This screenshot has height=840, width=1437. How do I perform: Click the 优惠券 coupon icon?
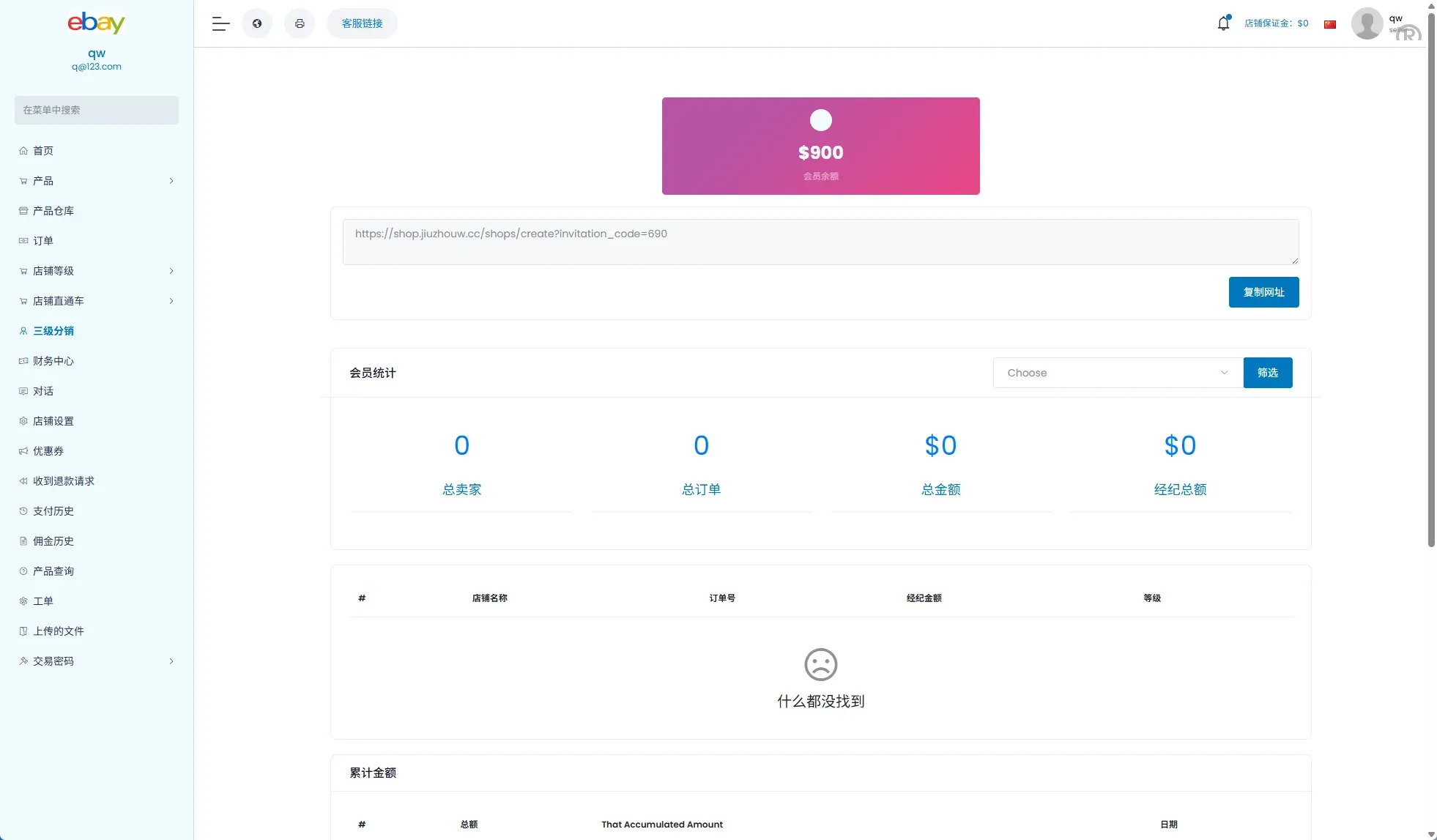(24, 450)
